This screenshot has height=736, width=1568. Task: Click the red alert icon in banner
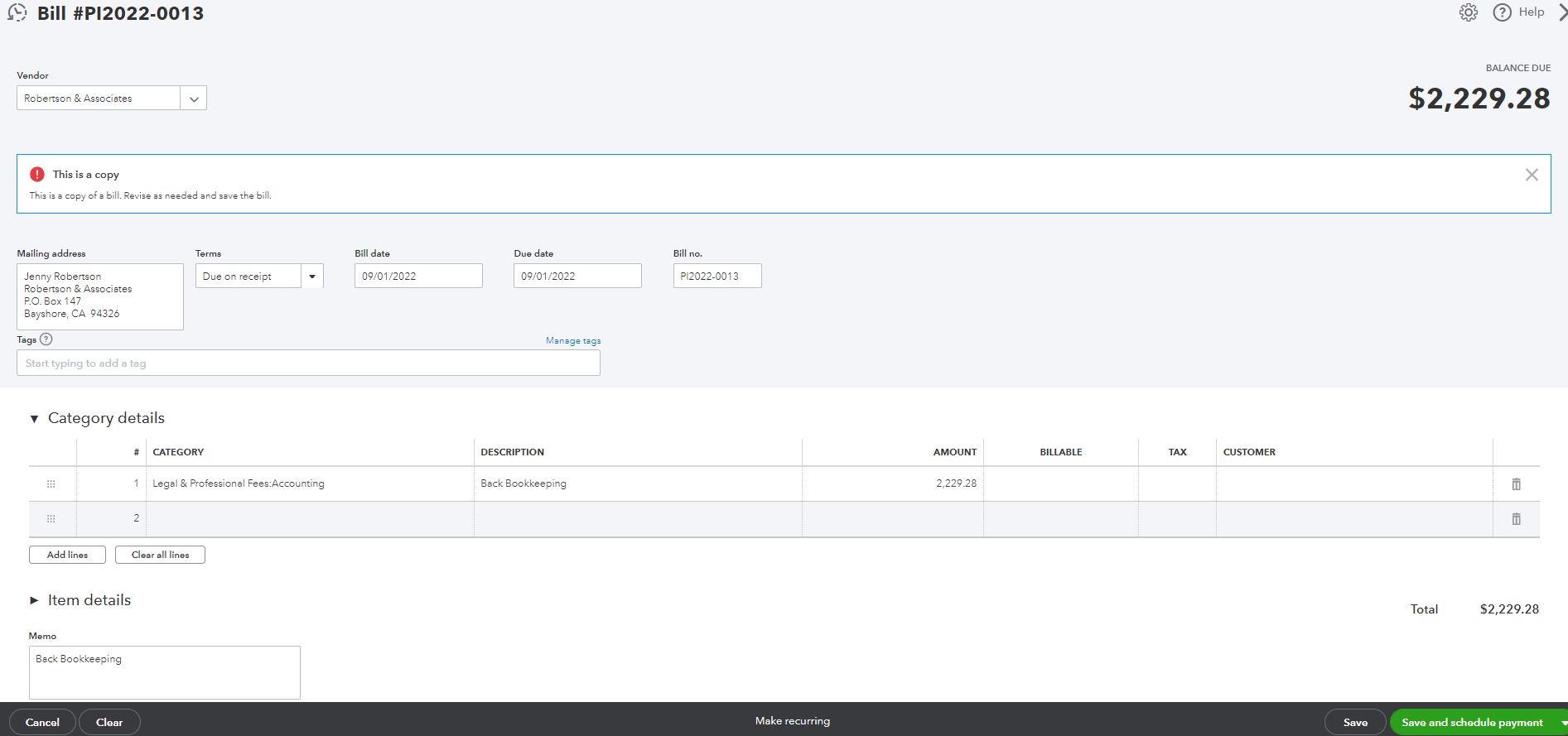pos(37,174)
